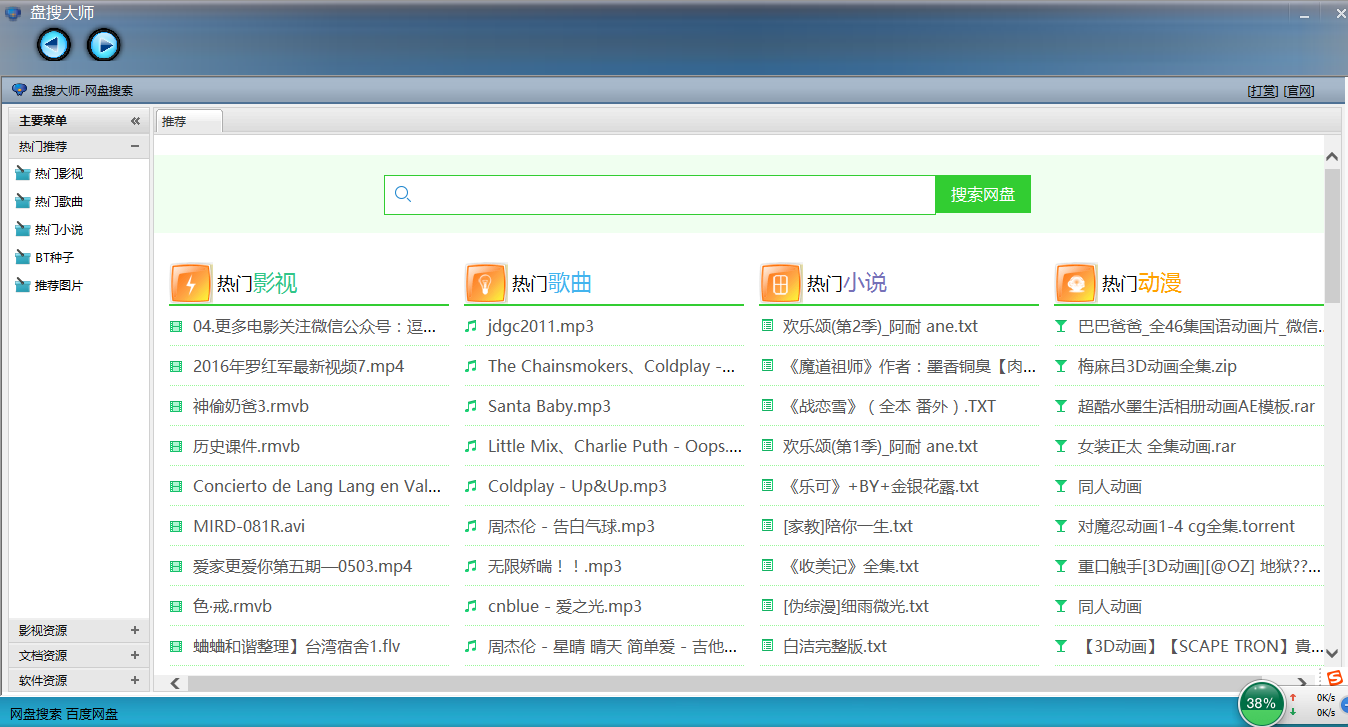Open the 官网 link
Viewport: 1348px width, 727px height.
(x=1298, y=91)
